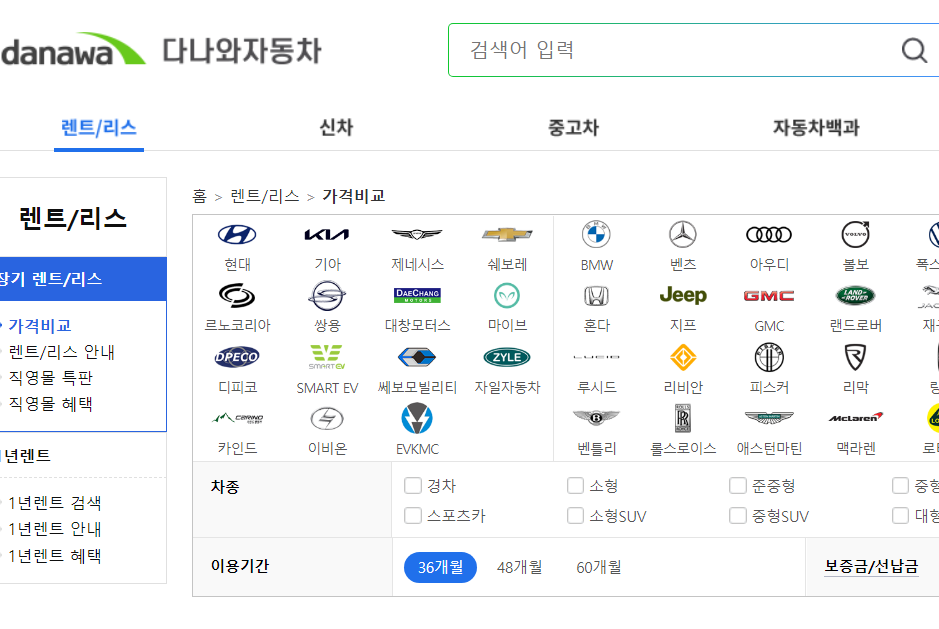Pick the Rimac (리막) logo
This screenshot has width=939, height=629.
[x=855, y=357]
